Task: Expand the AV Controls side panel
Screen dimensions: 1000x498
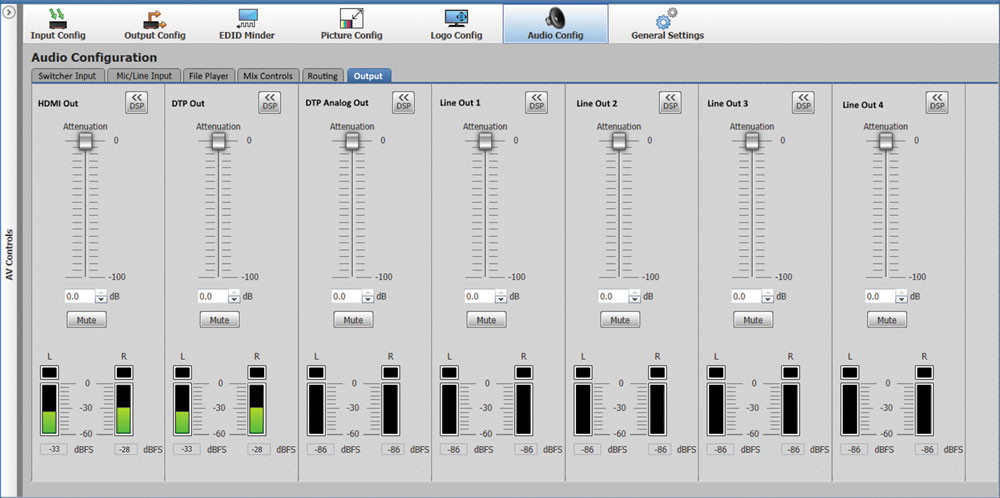Action: pos(9,12)
